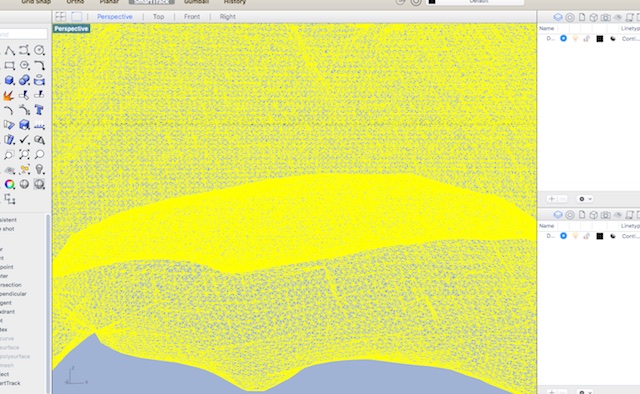Image resolution: width=640 pixels, height=394 pixels.
Task: Open the Properties circle tab in upper panel
Action: pos(570,17)
